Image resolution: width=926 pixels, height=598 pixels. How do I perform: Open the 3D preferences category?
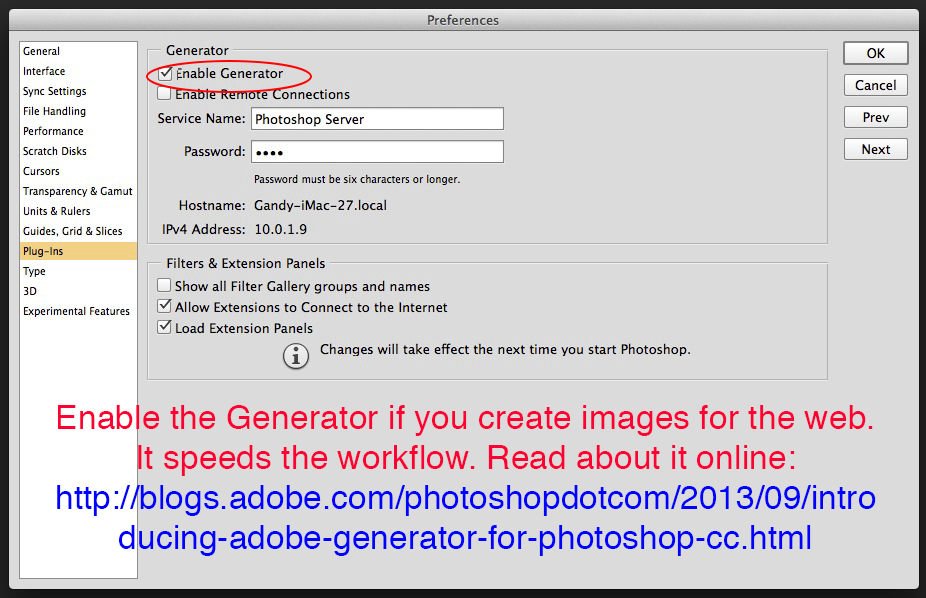78,292
